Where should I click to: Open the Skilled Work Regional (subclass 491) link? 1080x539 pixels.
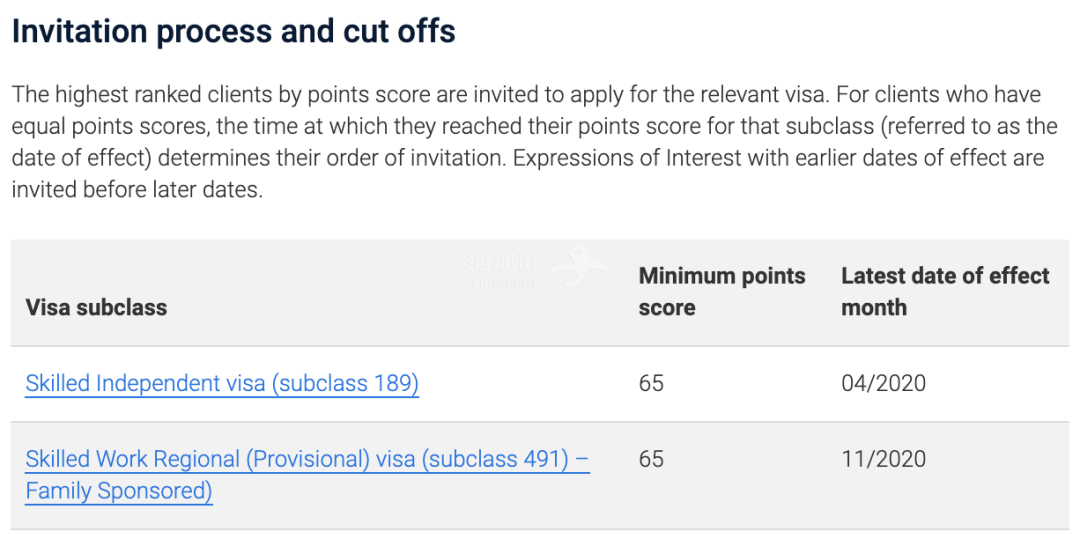tap(307, 460)
